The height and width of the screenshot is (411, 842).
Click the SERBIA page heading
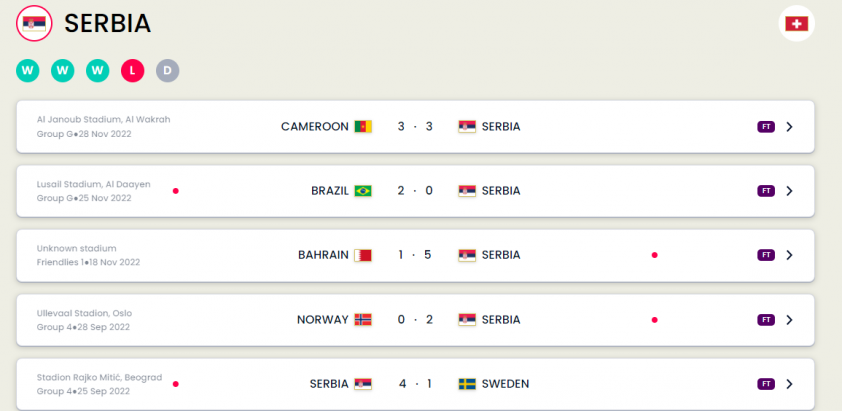pyautogui.click(x=107, y=24)
